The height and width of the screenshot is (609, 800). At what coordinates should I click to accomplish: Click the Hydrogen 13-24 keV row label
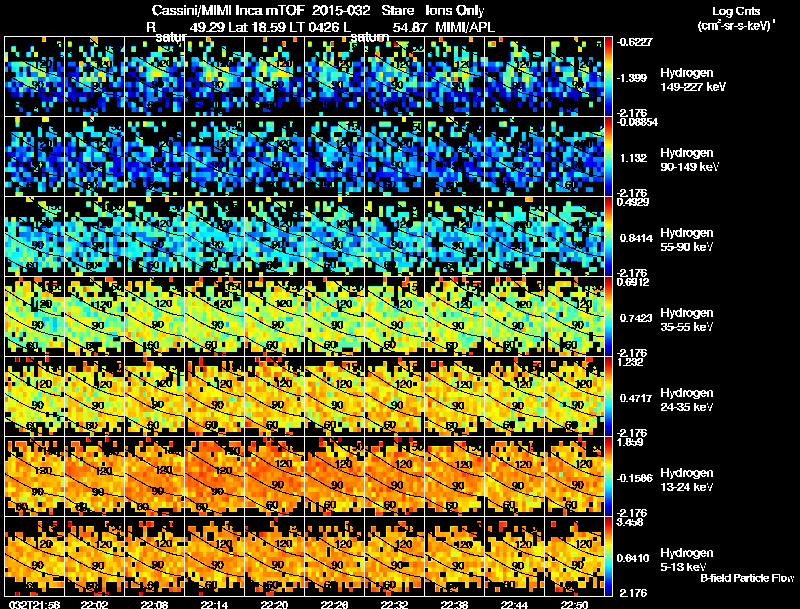pyautogui.click(x=687, y=480)
